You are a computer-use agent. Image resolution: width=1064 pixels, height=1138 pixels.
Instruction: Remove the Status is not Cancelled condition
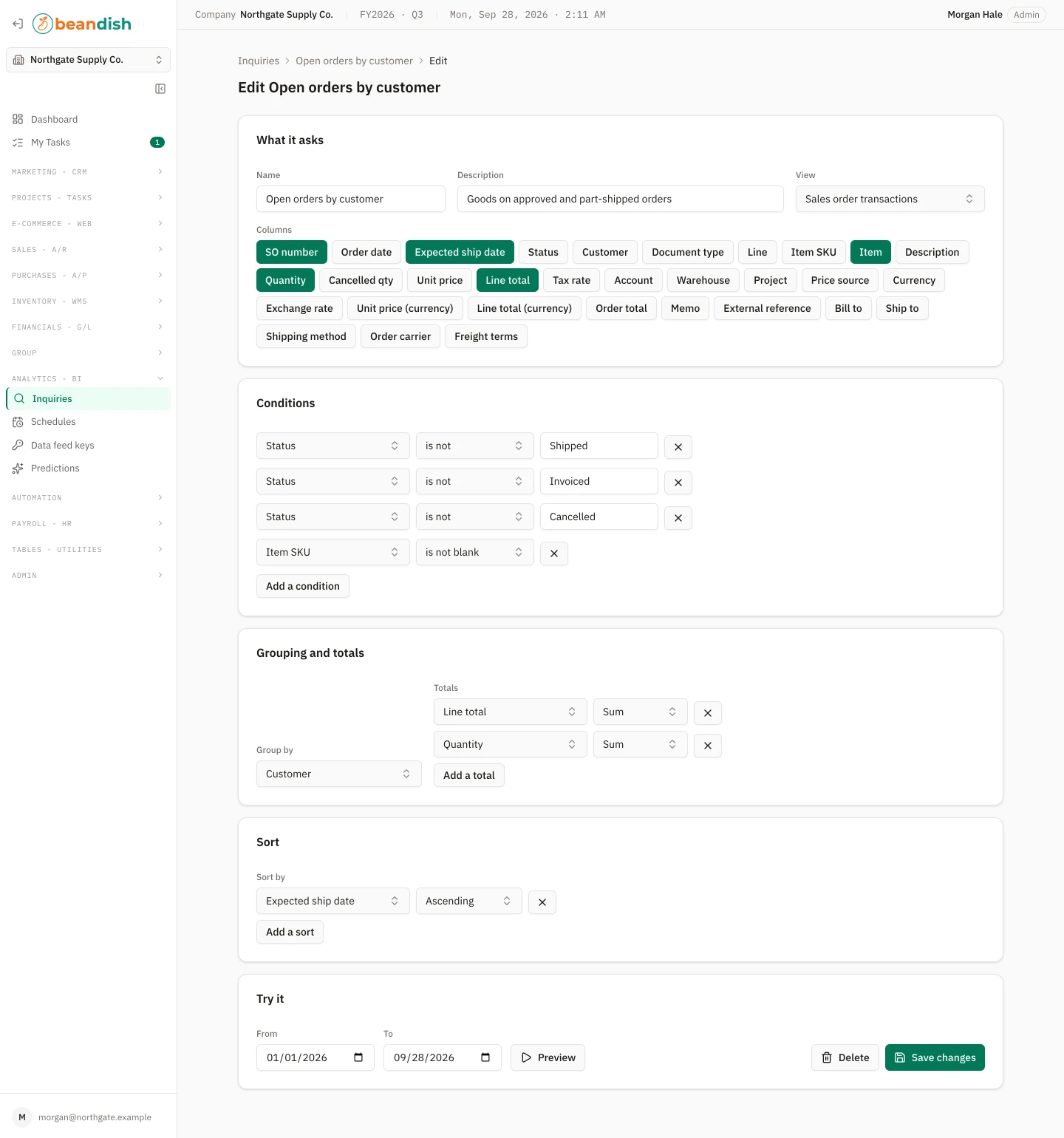coord(678,517)
